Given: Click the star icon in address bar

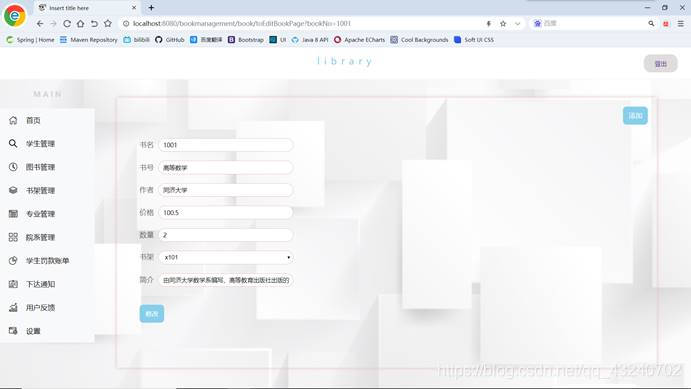Looking at the screenshot, I should pyautogui.click(x=503, y=23).
